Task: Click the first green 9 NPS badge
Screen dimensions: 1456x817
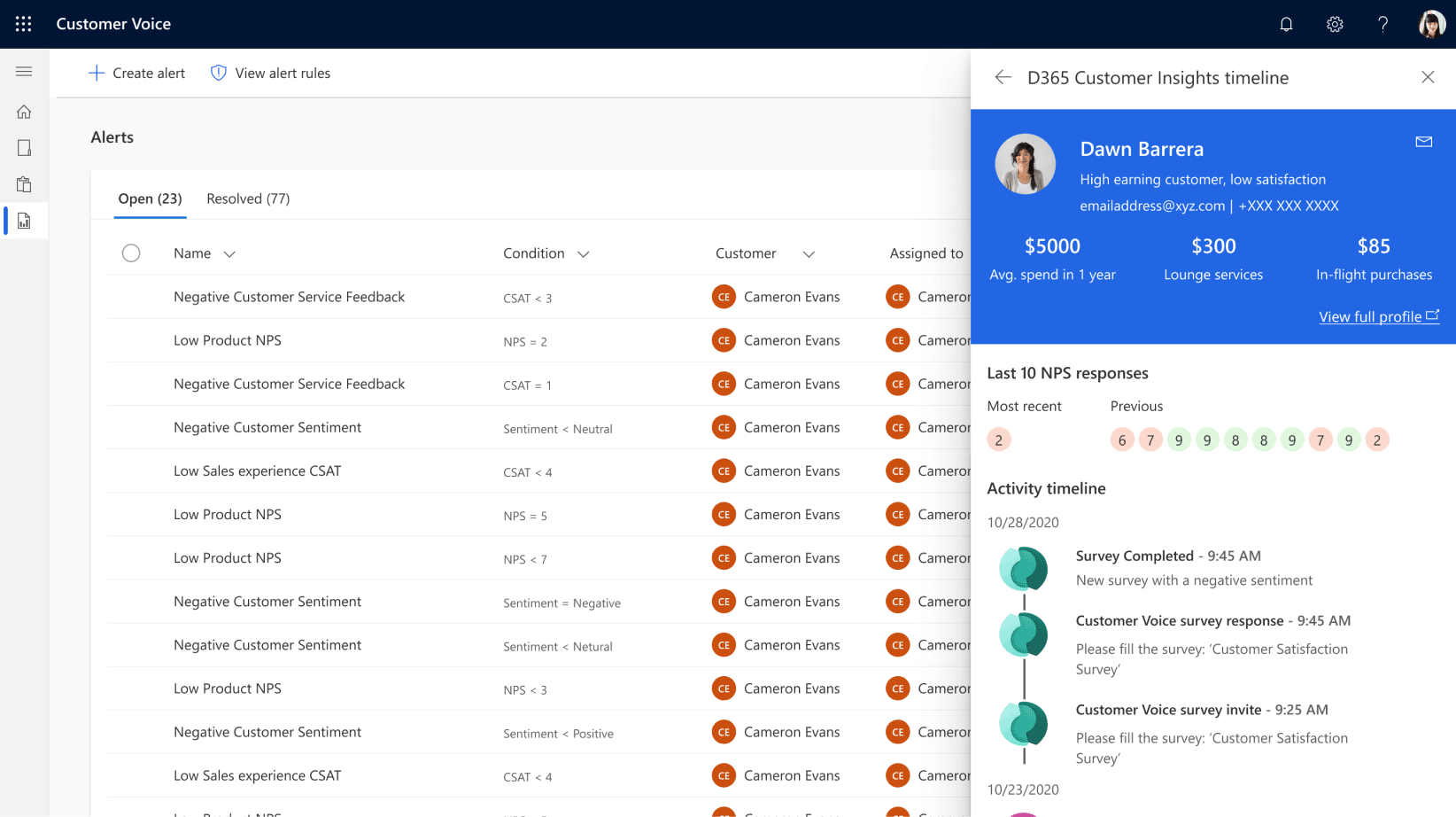Action: point(1179,440)
